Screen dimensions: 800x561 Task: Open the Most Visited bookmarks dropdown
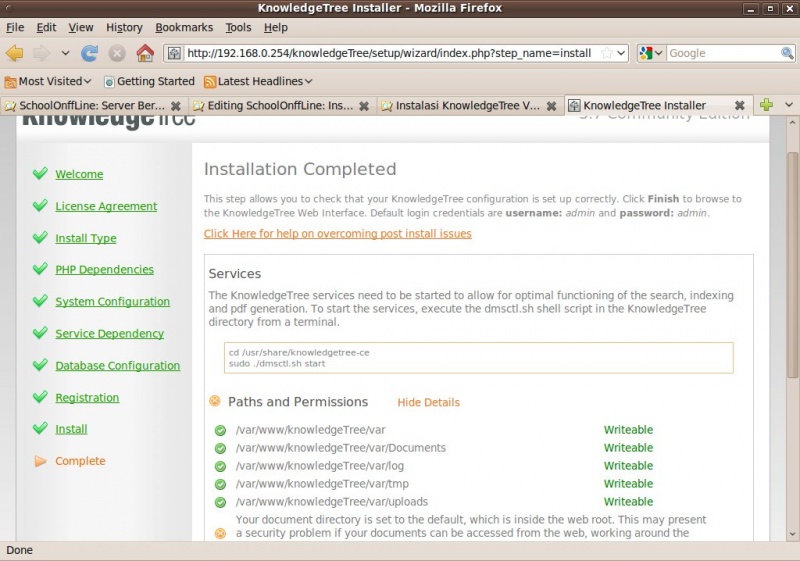pyautogui.click(x=48, y=81)
